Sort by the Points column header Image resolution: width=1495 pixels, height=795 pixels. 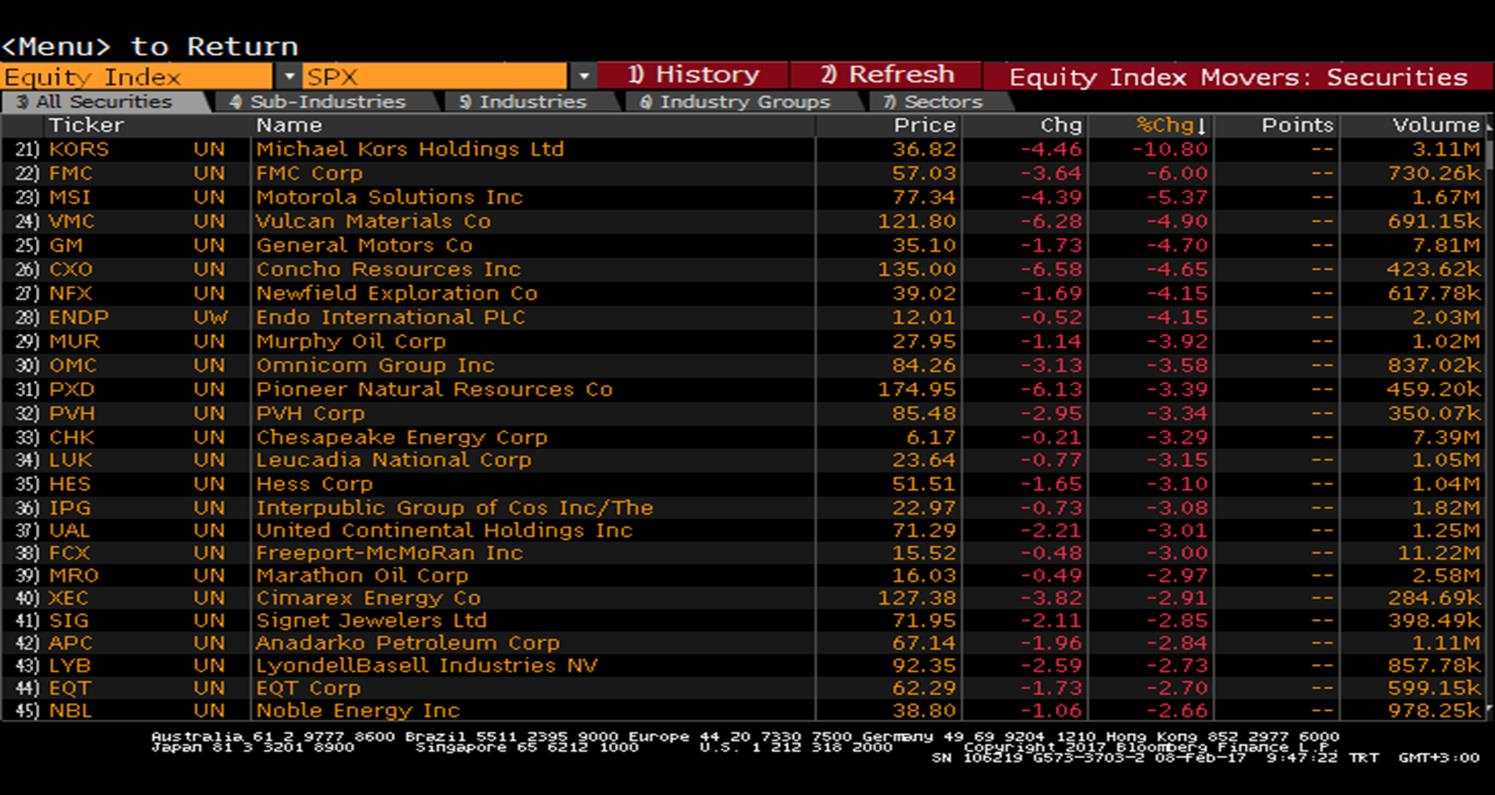tap(1298, 126)
